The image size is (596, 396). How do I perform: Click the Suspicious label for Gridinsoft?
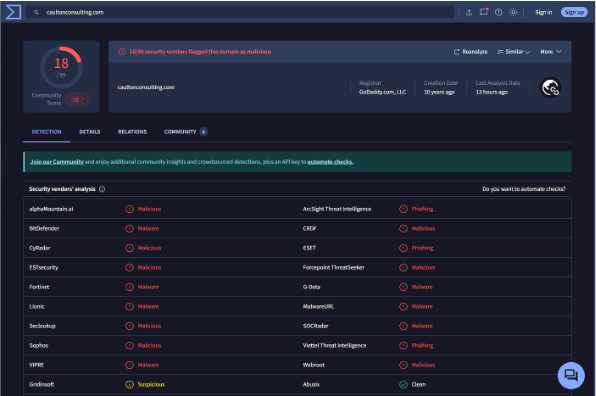point(151,385)
